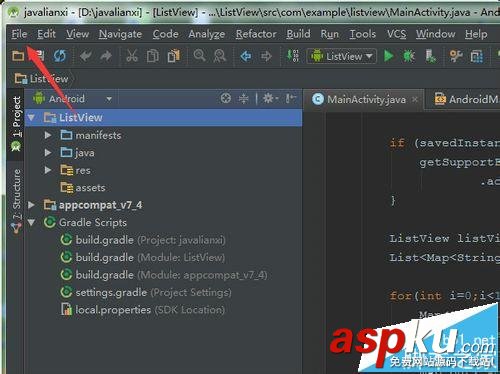Click the ListView breadcrumb in navigation bar

click(x=41, y=79)
